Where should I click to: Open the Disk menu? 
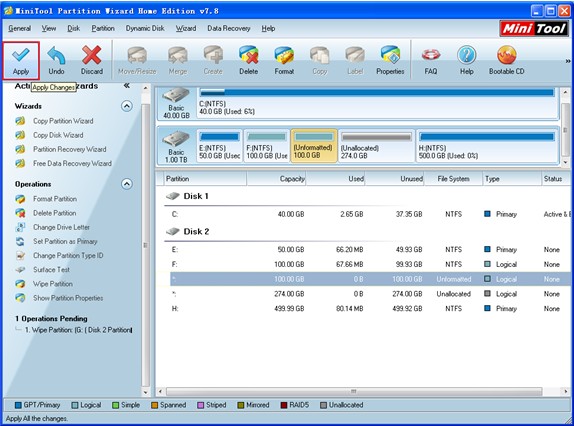pos(74,28)
